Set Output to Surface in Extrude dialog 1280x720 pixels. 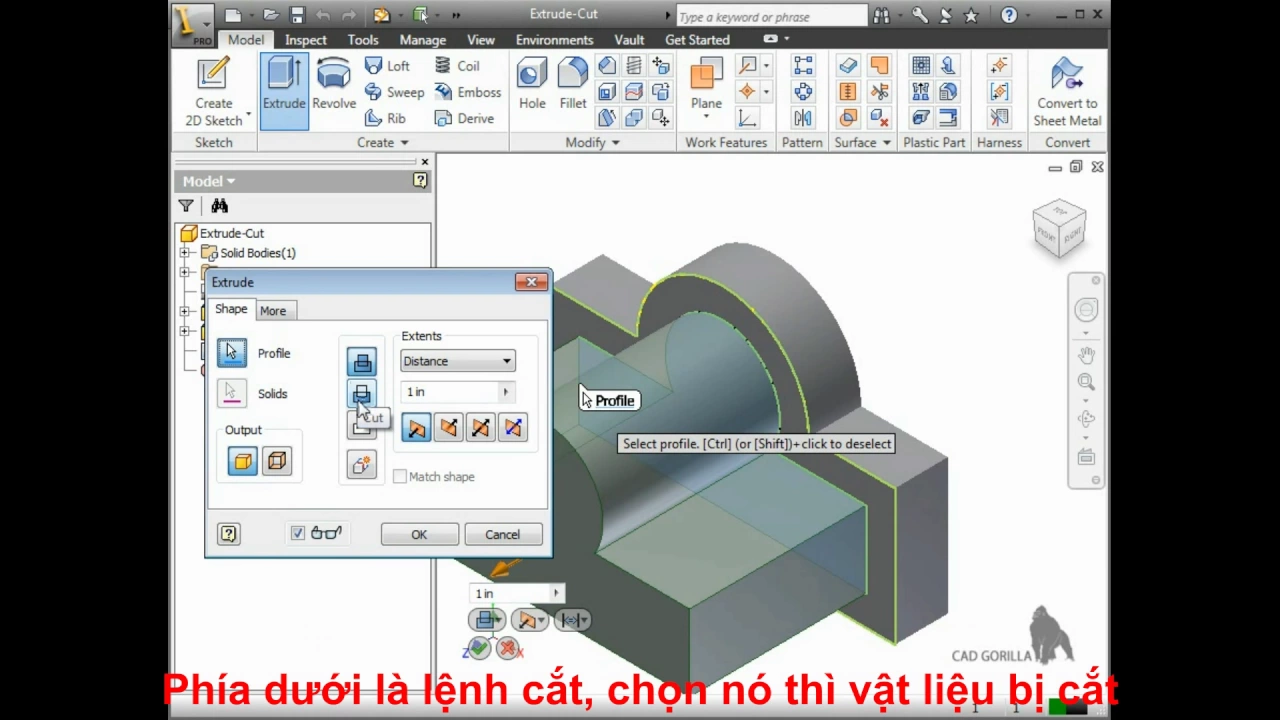pyautogui.click(x=277, y=461)
